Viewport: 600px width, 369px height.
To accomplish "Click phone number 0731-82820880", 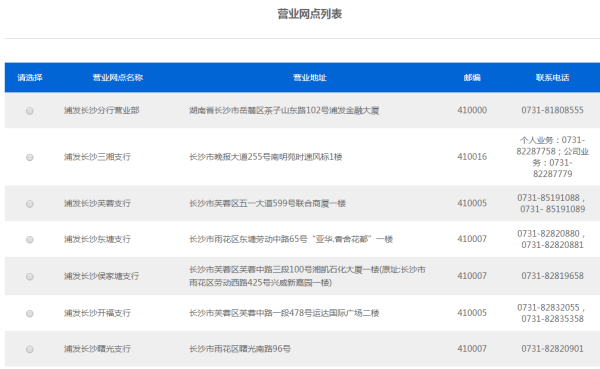I will [x=549, y=233].
